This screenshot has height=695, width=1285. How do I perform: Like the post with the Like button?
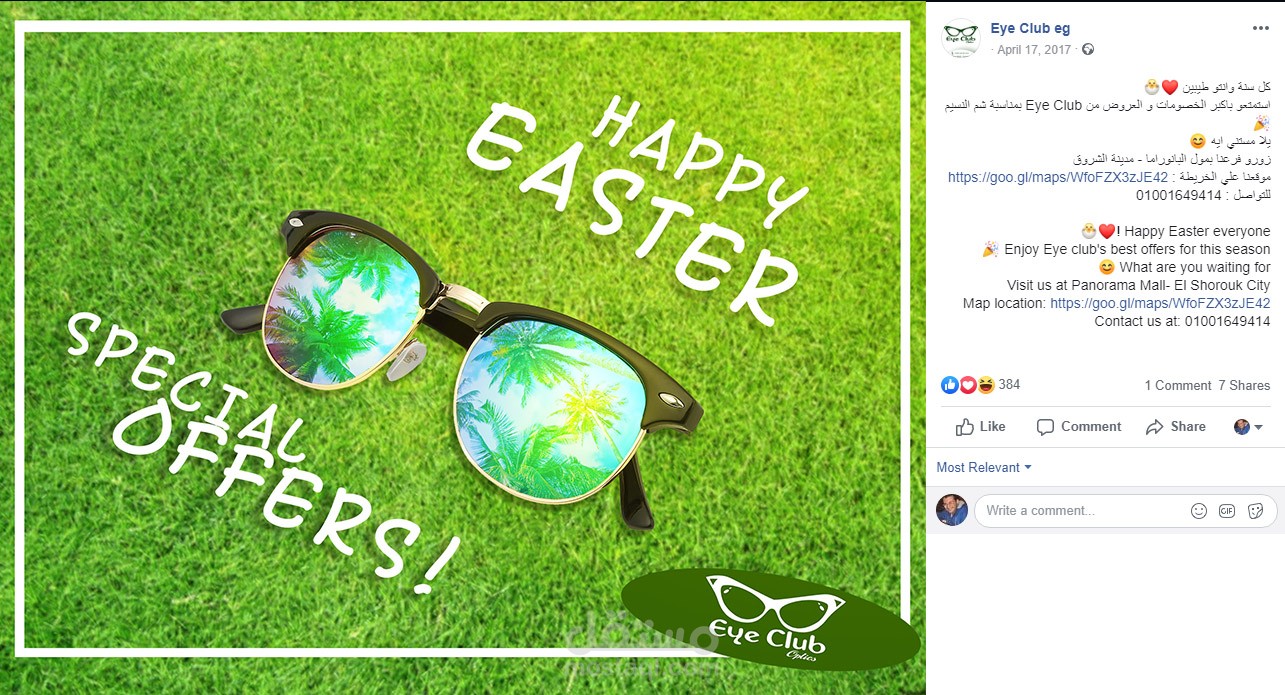[980, 427]
